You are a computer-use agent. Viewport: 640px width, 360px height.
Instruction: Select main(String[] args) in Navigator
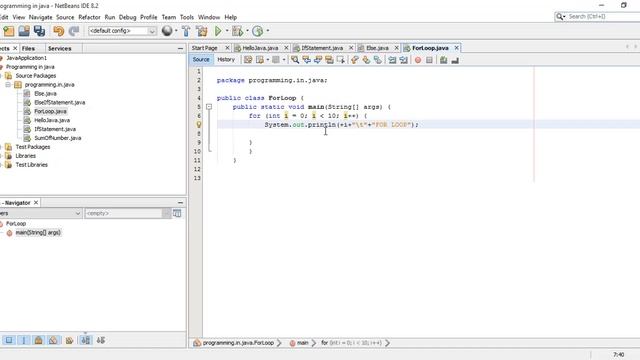(38, 233)
